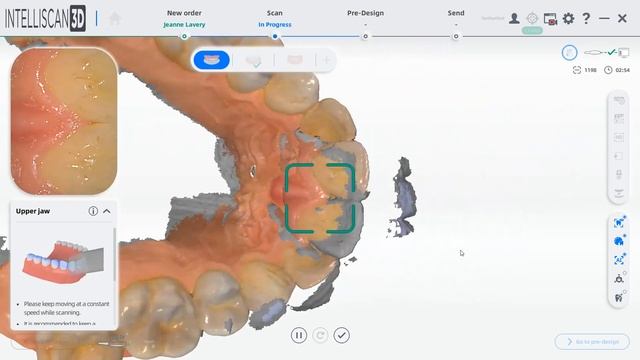Image resolution: width=640 pixels, height=360 pixels.
Task: Click patient name Jeanne Lavery
Action: pyautogui.click(x=184, y=25)
